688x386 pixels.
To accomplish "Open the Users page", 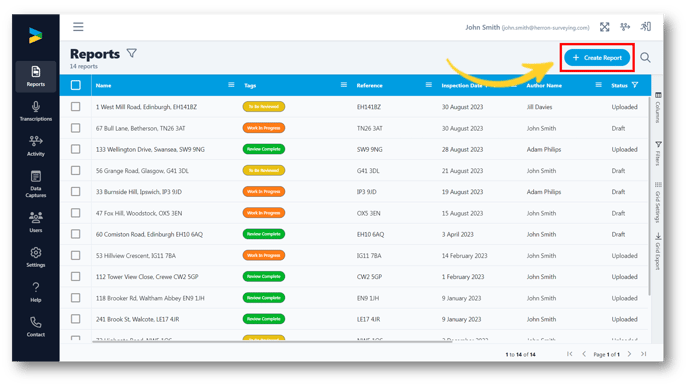I will coord(36,222).
